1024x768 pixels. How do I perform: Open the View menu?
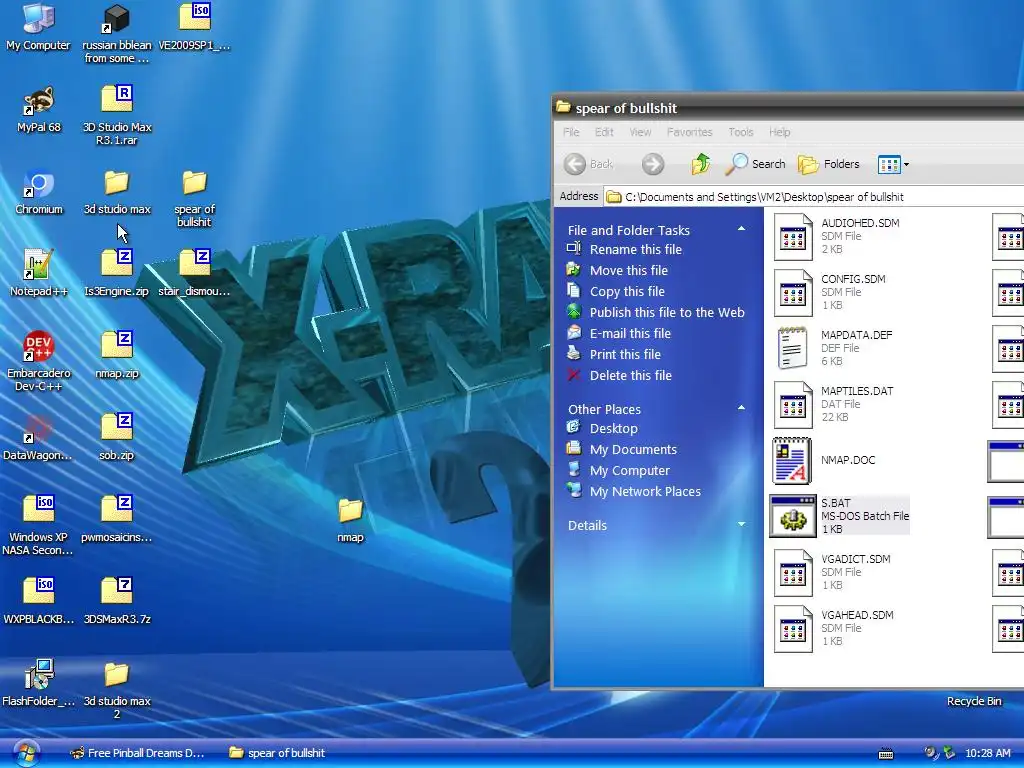tap(640, 132)
